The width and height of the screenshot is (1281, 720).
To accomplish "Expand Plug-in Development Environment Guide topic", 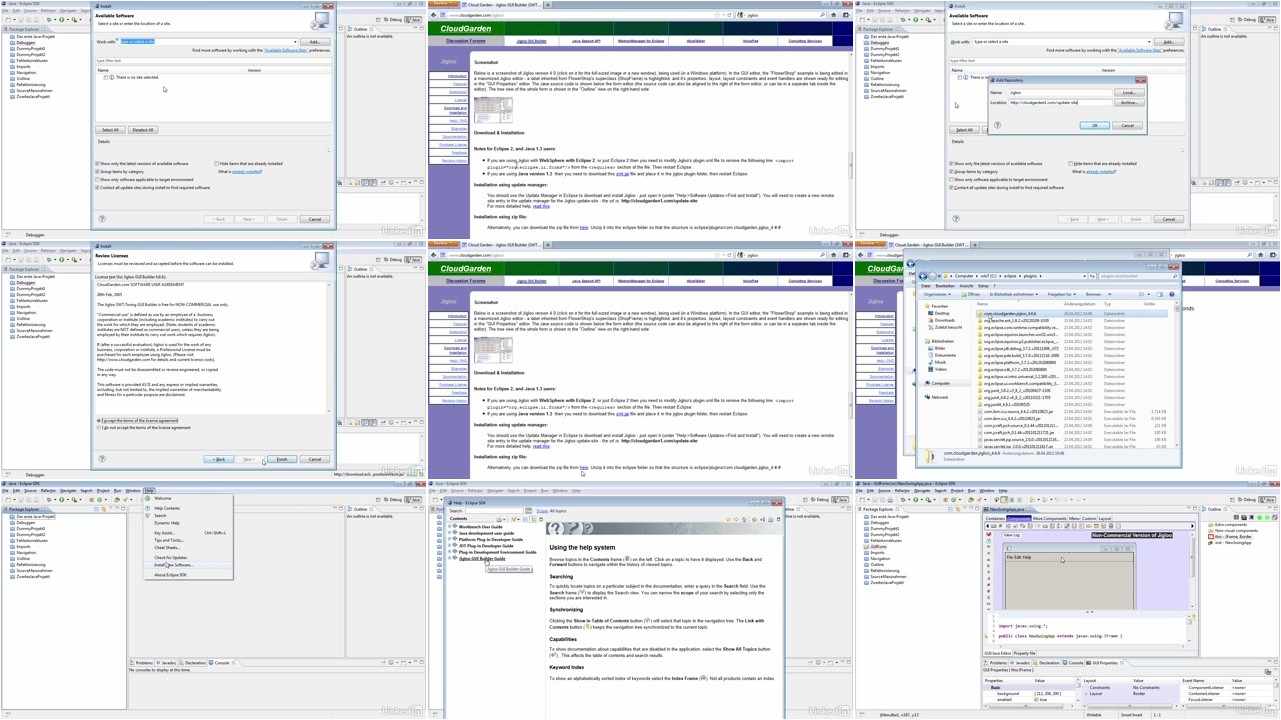I will (x=449, y=552).
